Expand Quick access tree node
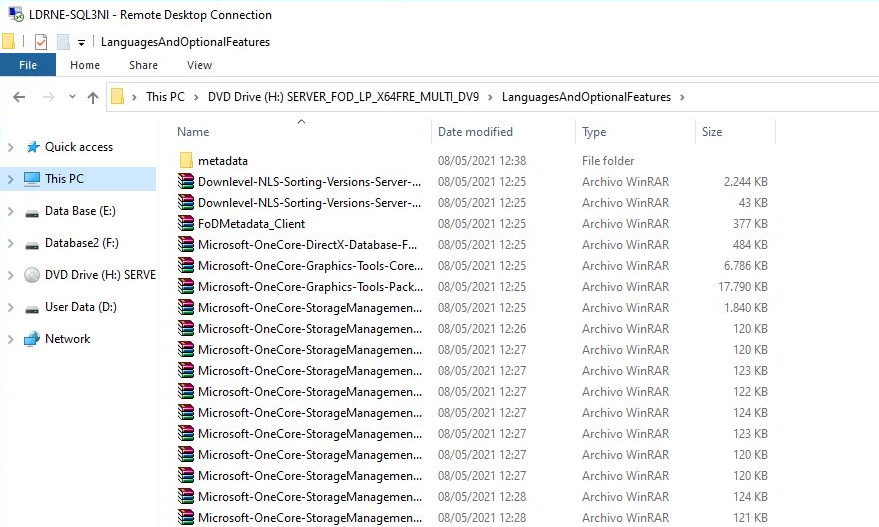Viewport: 879px width, 527px height. pyautogui.click(x=11, y=147)
